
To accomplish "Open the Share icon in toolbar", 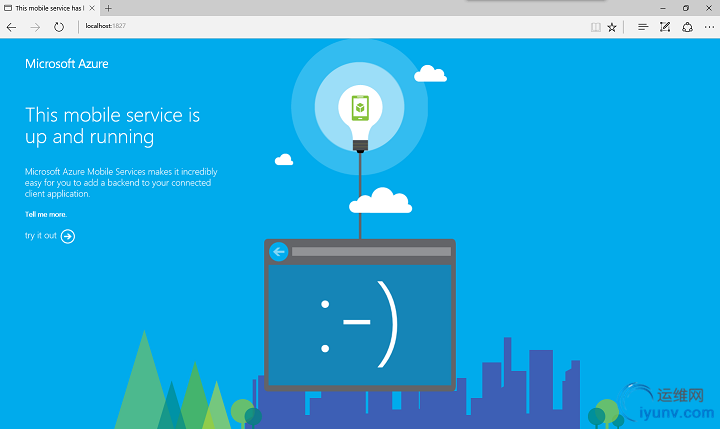I will pos(687,27).
